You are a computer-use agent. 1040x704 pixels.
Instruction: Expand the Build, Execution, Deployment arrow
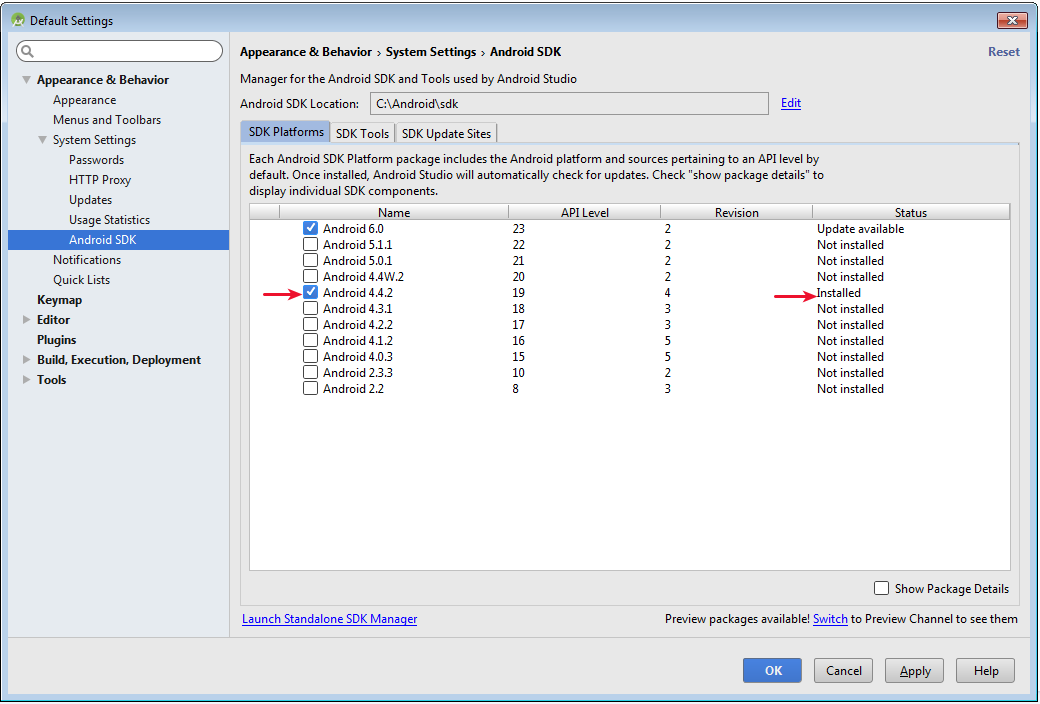[x=27, y=359]
